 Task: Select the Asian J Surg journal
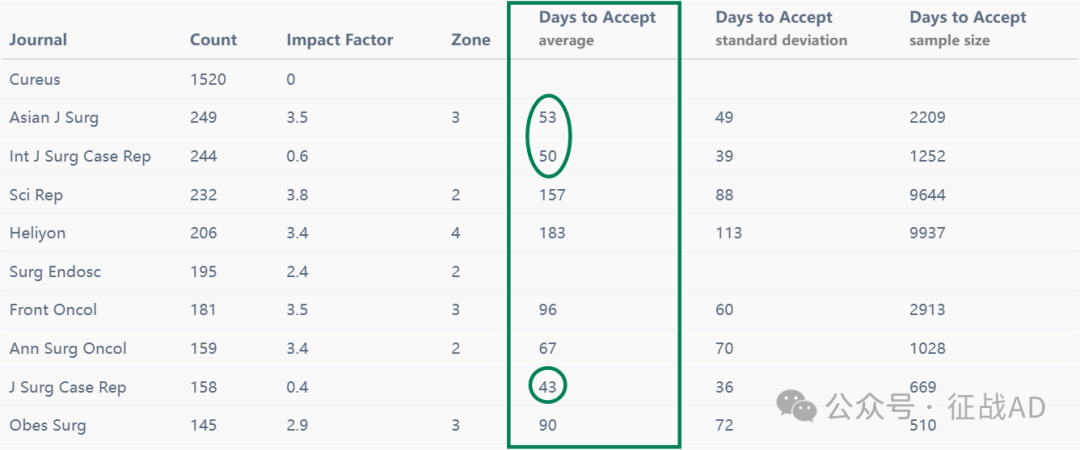tap(54, 118)
